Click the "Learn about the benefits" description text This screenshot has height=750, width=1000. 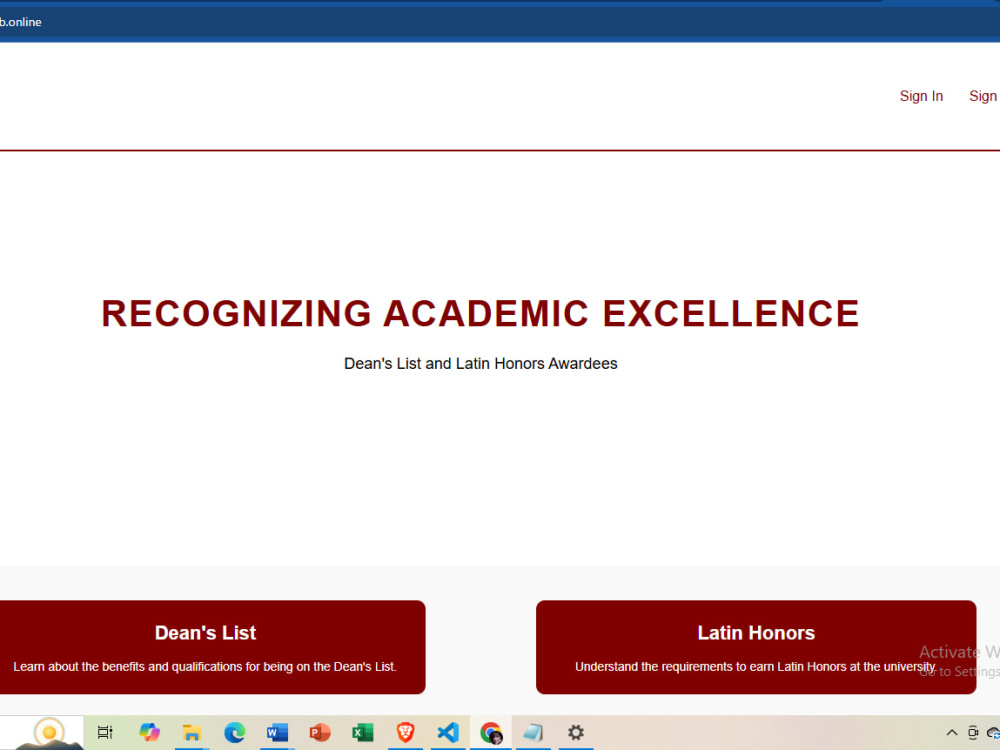(x=205, y=666)
